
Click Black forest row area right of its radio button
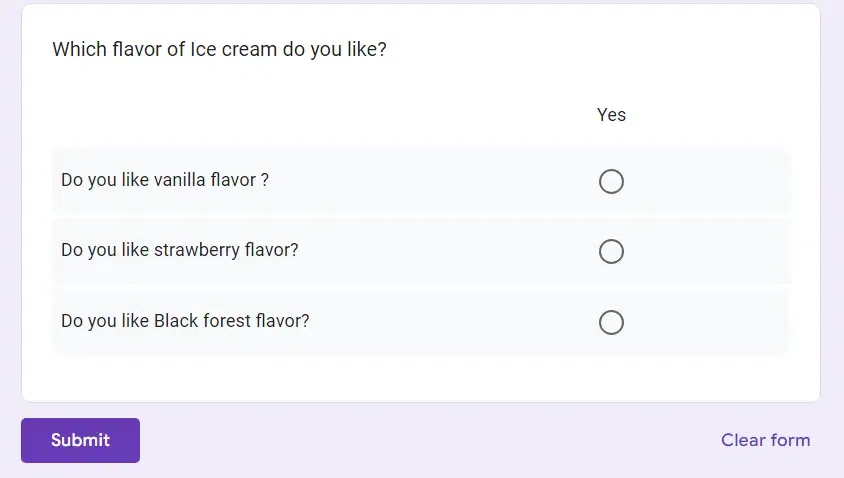(x=710, y=322)
